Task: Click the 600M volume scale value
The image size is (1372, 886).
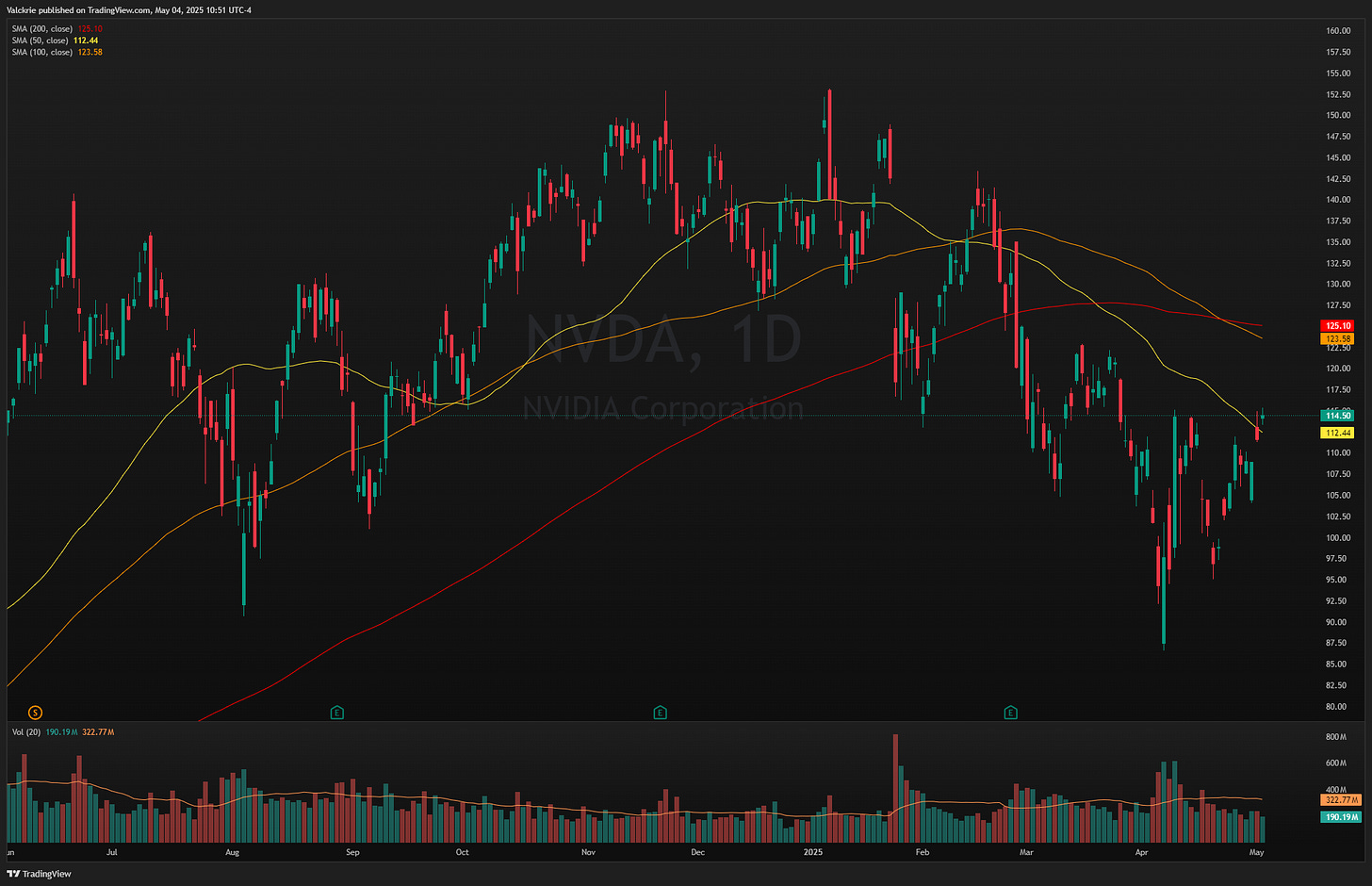Action: tap(1336, 763)
